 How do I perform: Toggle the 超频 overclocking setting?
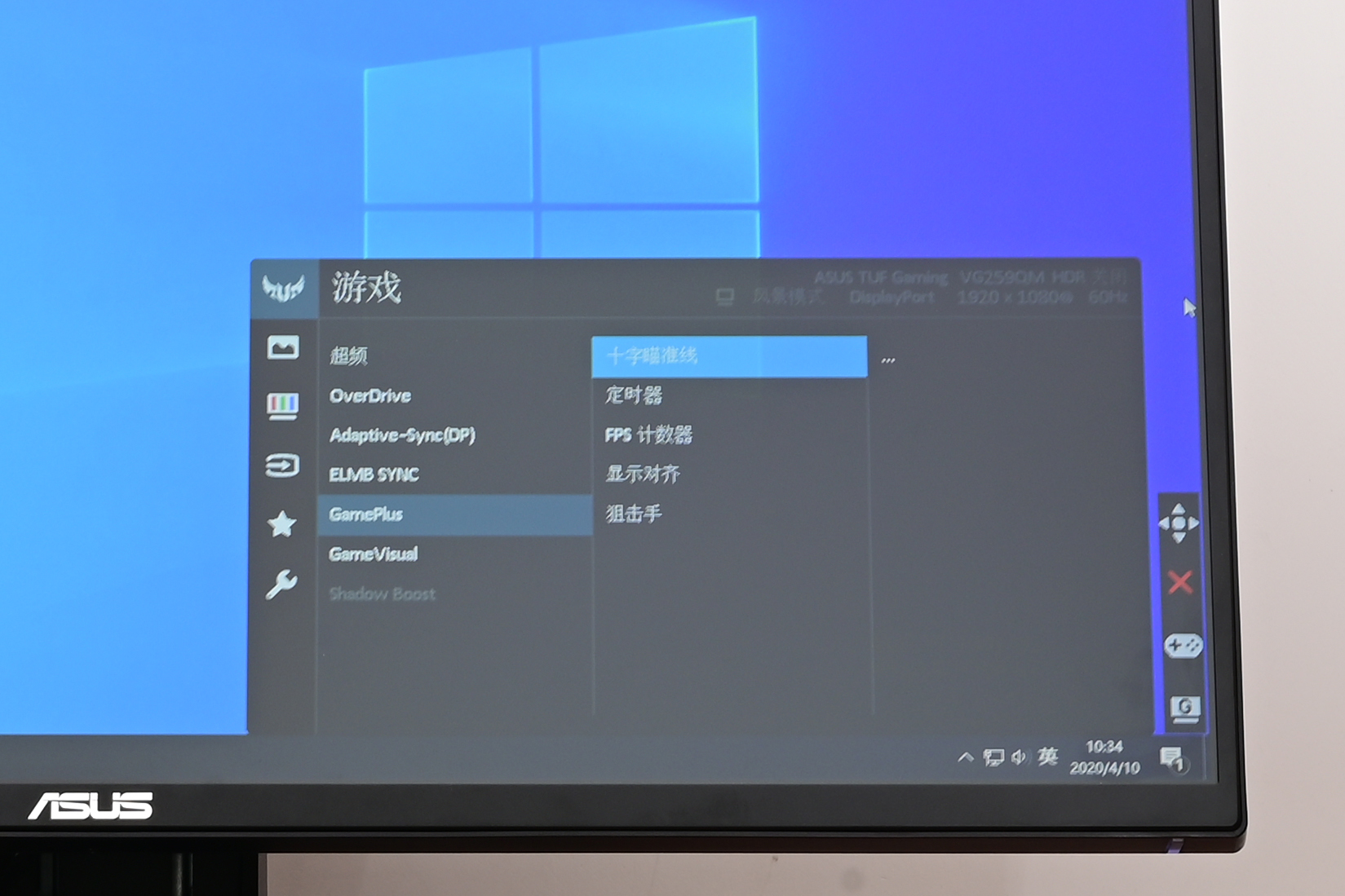coord(349,356)
